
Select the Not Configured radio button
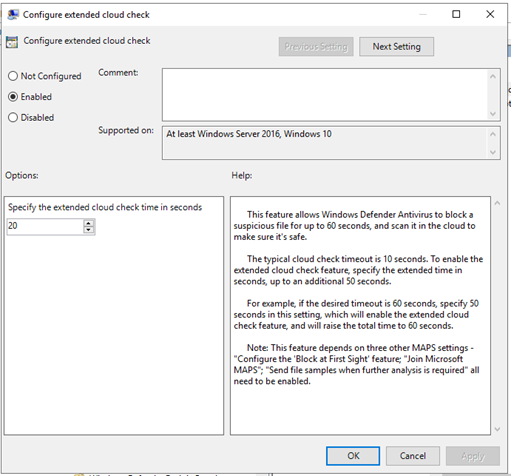[13, 76]
